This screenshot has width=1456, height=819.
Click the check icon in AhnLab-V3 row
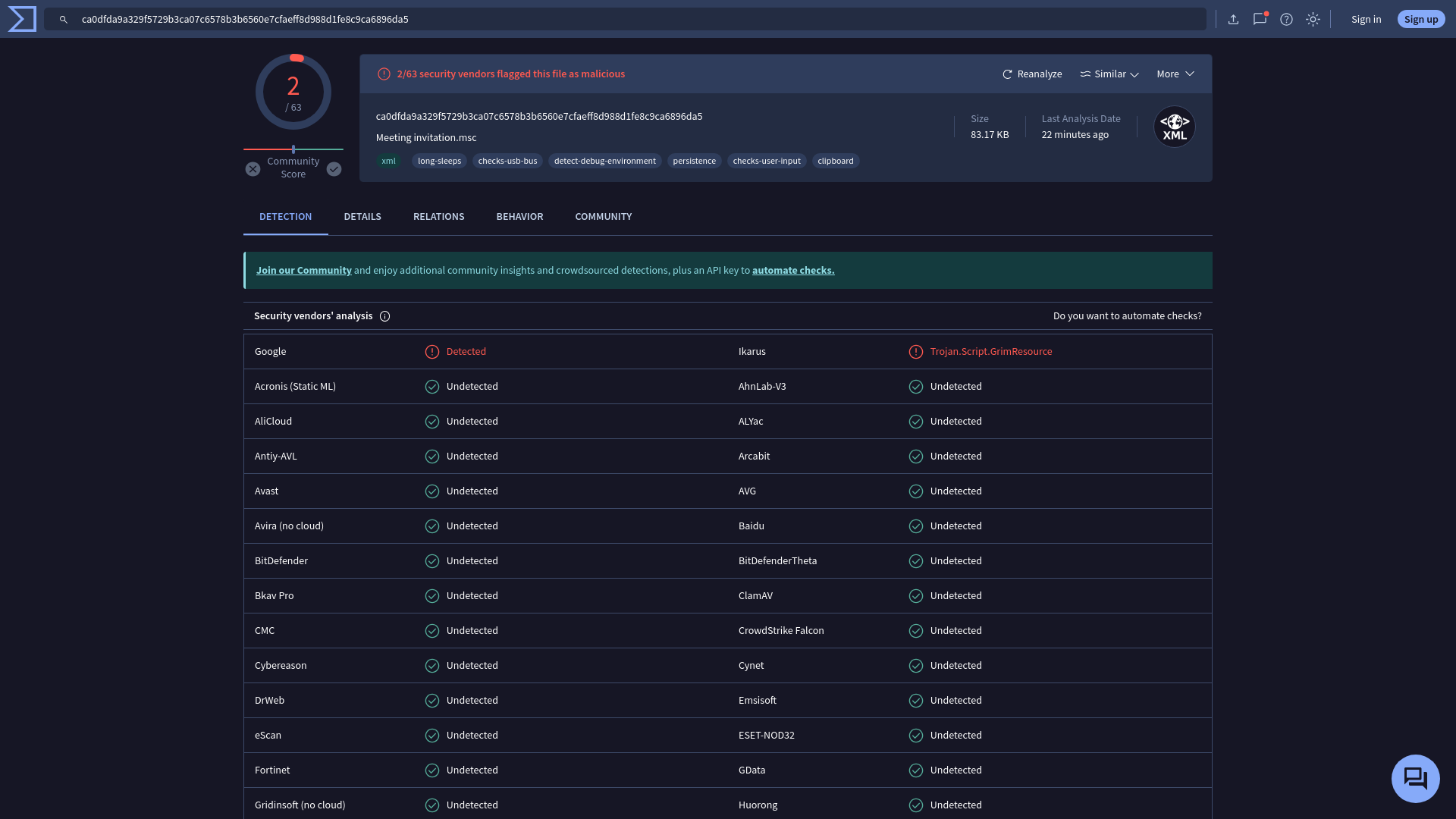(x=916, y=387)
